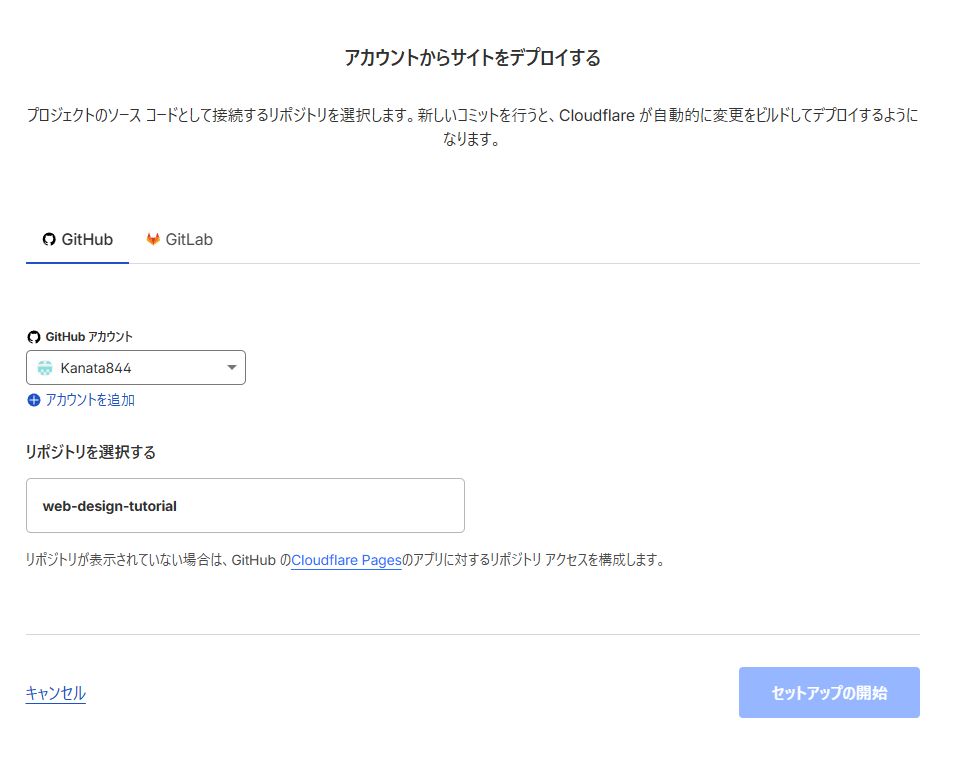Select the GitHub tab
The height and width of the screenshot is (777, 980).
pyautogui.click(x=77, y=239)
